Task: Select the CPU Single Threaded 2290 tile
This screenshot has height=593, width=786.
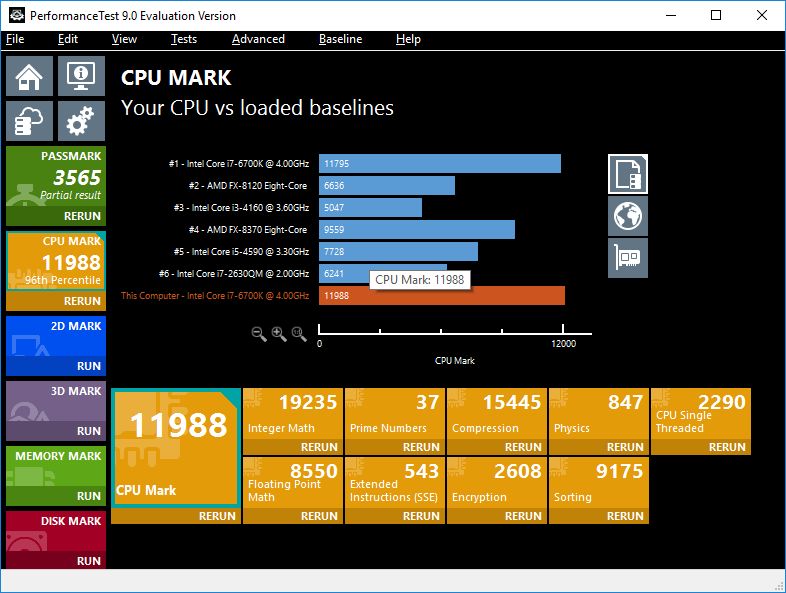Action: (701, 414)
